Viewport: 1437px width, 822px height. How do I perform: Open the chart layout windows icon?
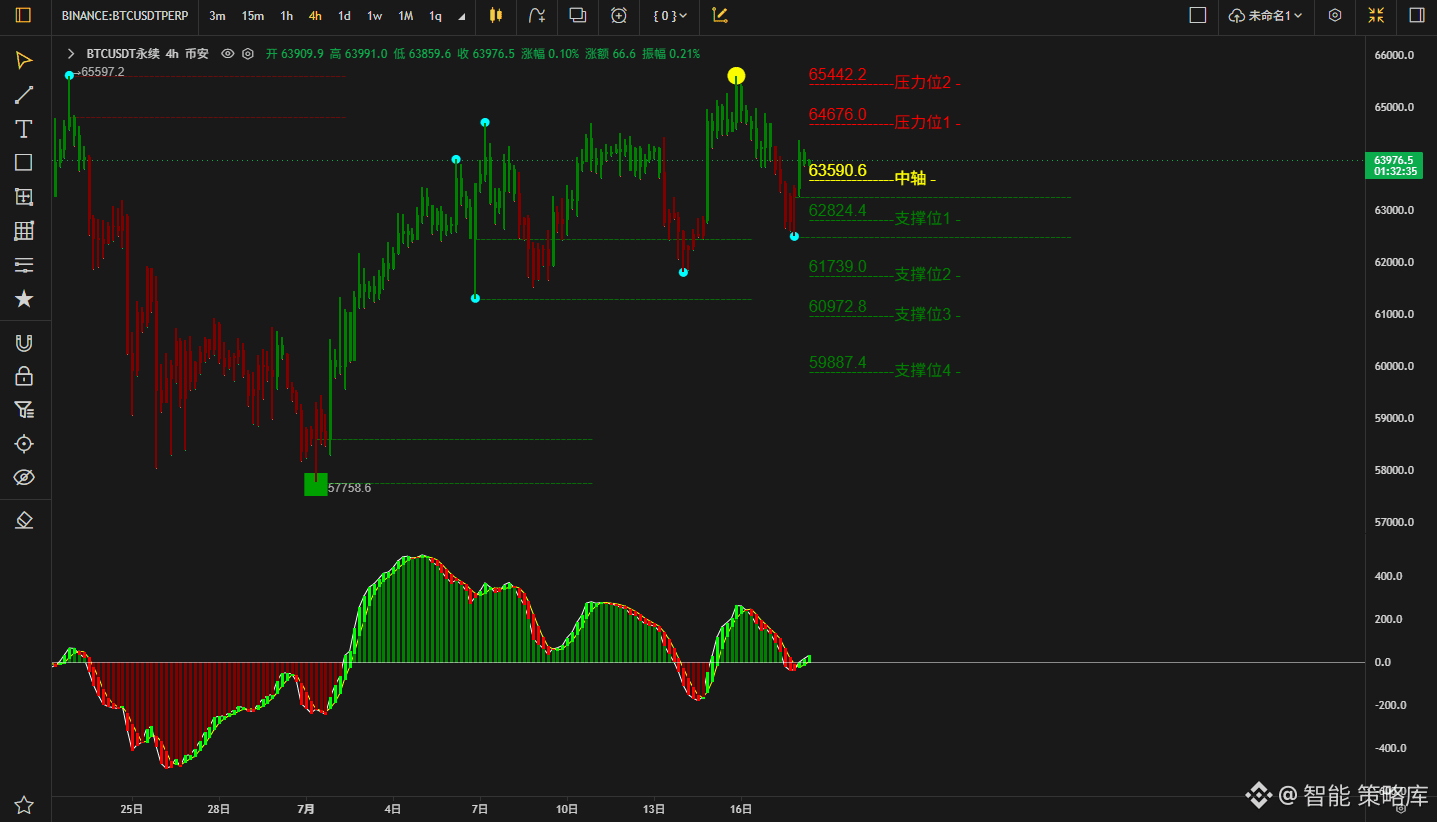pos(578,15)
